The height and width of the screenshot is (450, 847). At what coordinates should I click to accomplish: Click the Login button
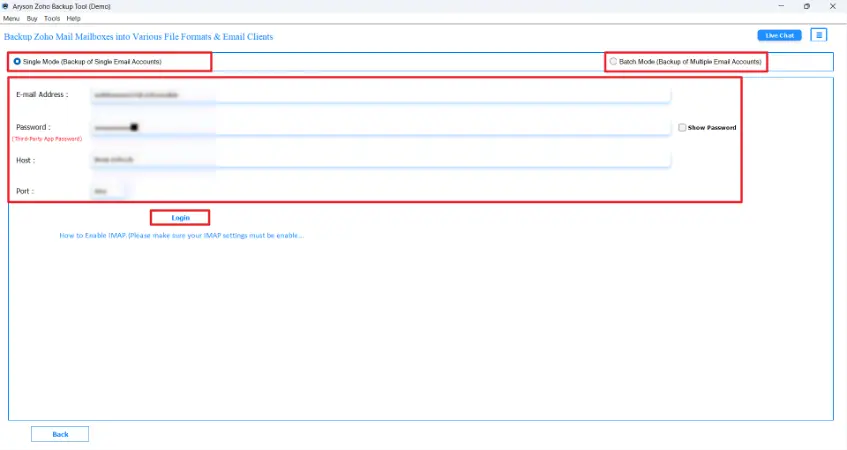click(x=180, y=218)
